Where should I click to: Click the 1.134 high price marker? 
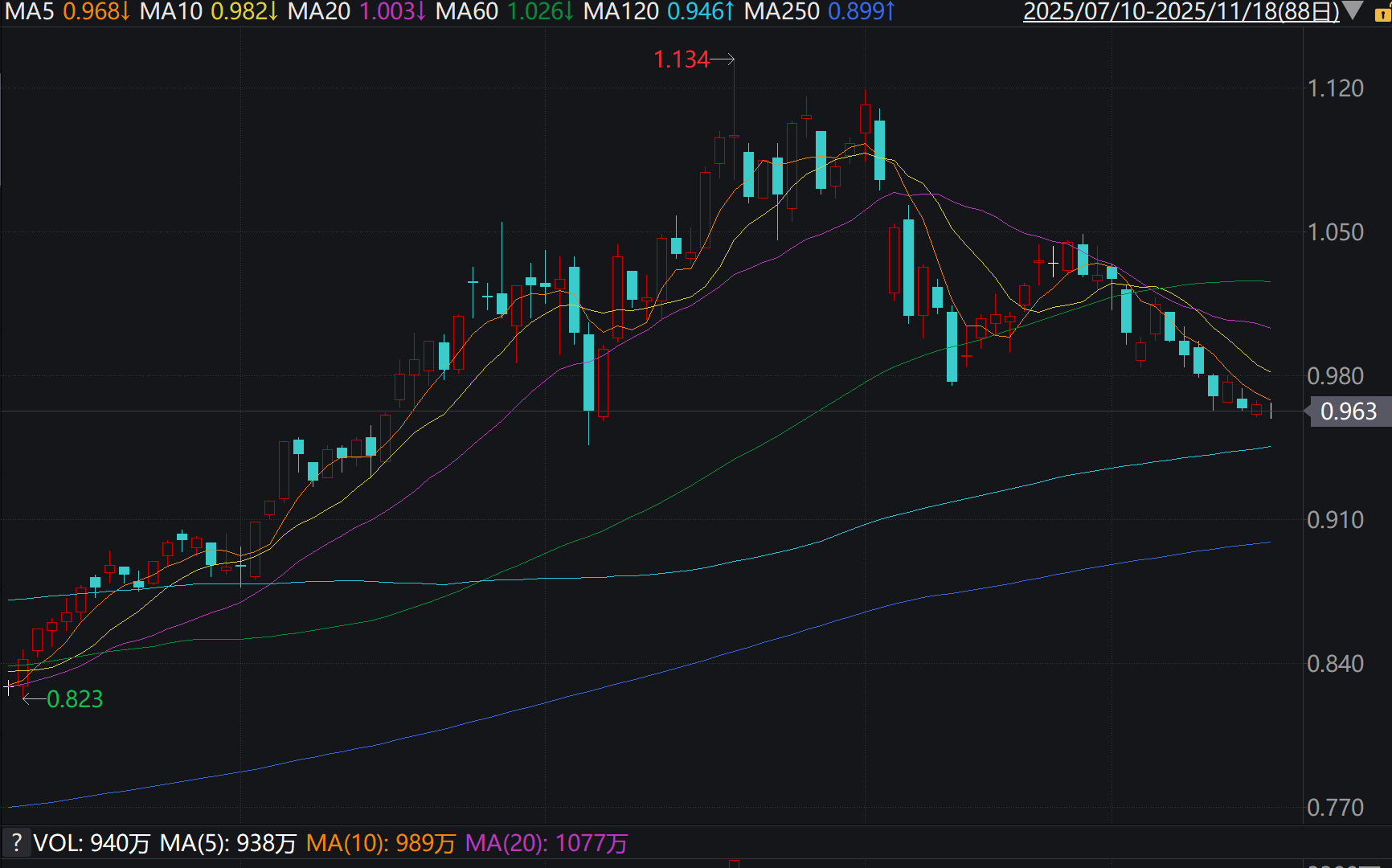[682, 59]
